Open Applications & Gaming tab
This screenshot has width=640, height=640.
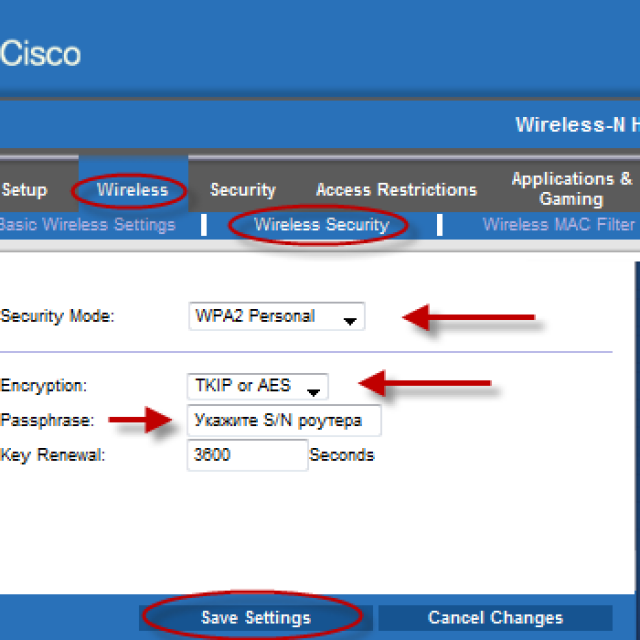tap(571, 189)
